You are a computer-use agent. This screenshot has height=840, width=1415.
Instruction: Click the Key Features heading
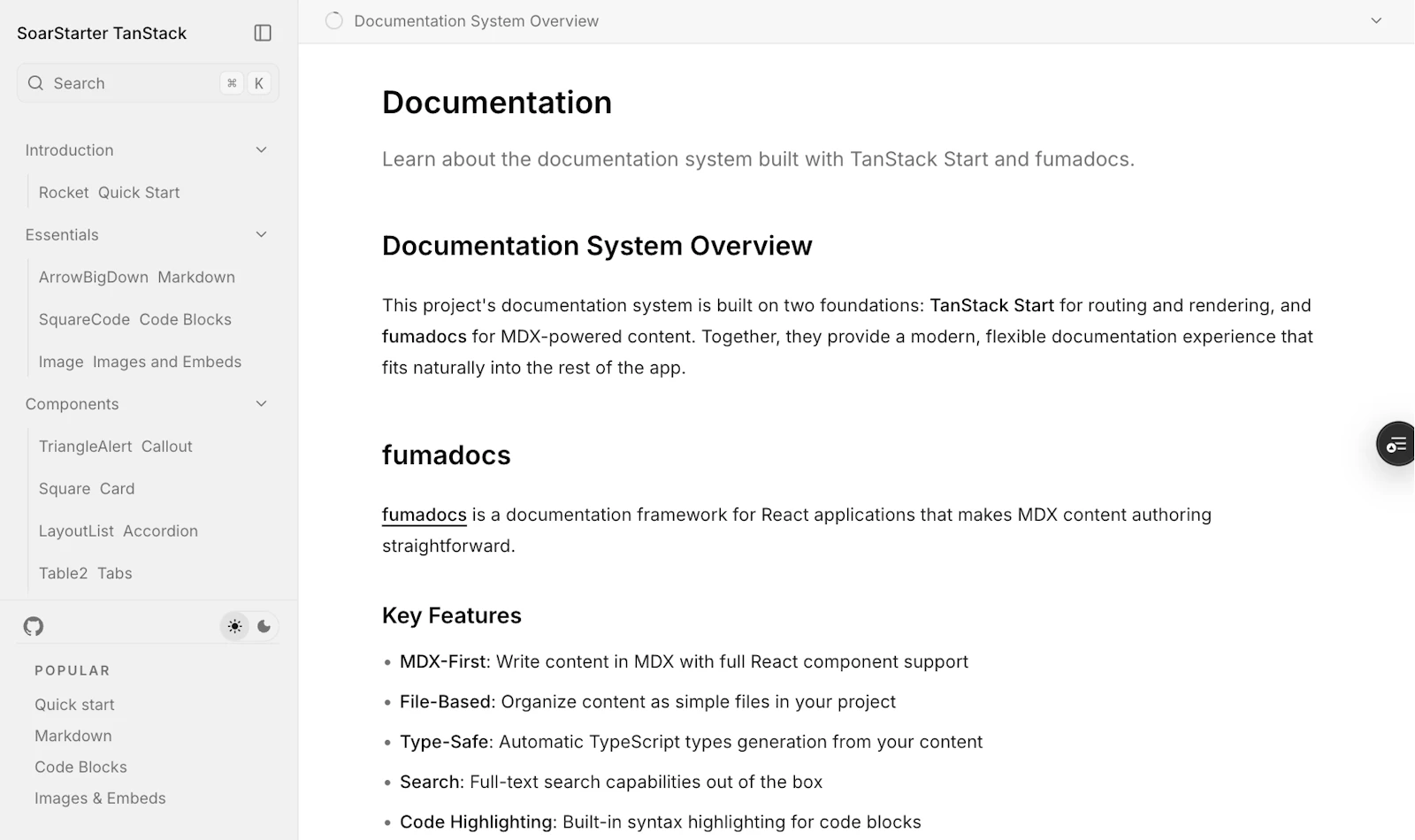(x=452, y=615)
